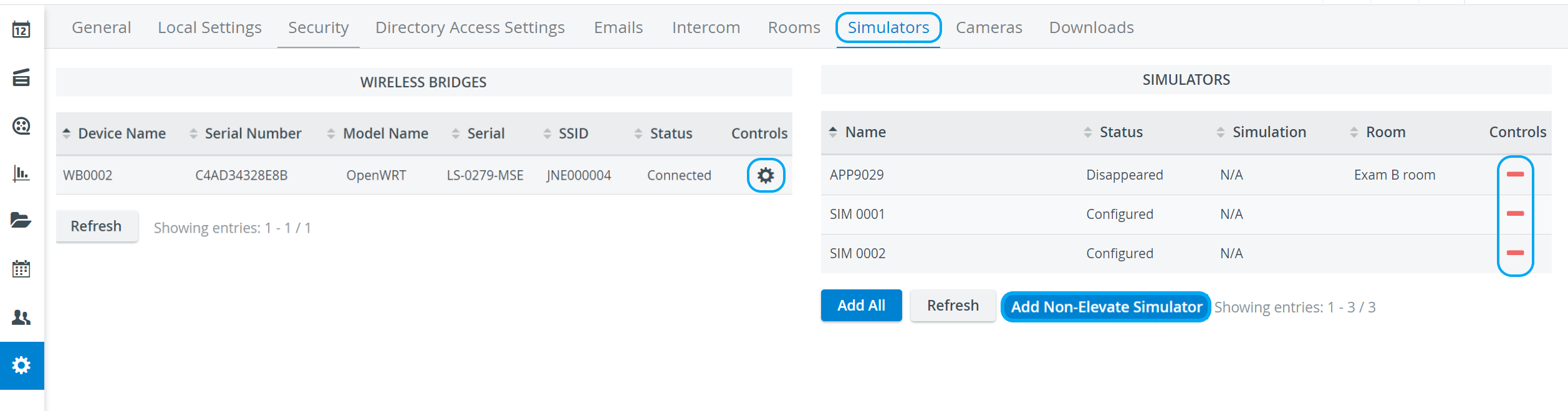This screenshot has width=1568, height=411.
Task: Open WB0002 bridge settings gear
Action: coord(766,175)
